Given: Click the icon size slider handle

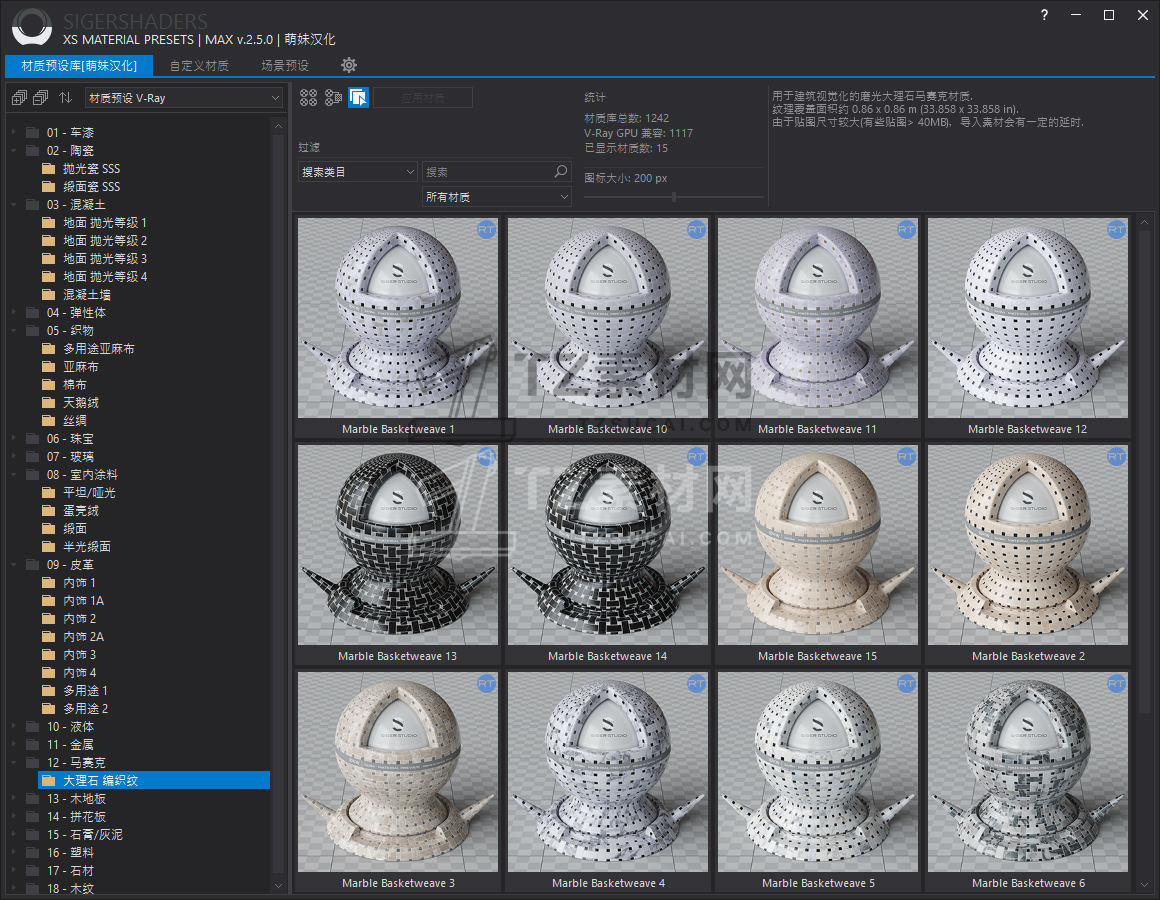Looking at the screenshot, I should pyautogui.click(x=674, y=197).
